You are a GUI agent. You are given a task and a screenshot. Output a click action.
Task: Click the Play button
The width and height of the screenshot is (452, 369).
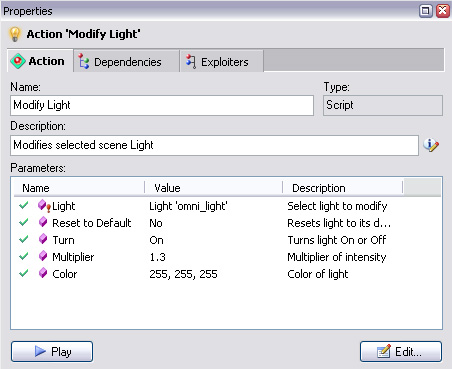[x=52, y=351]
